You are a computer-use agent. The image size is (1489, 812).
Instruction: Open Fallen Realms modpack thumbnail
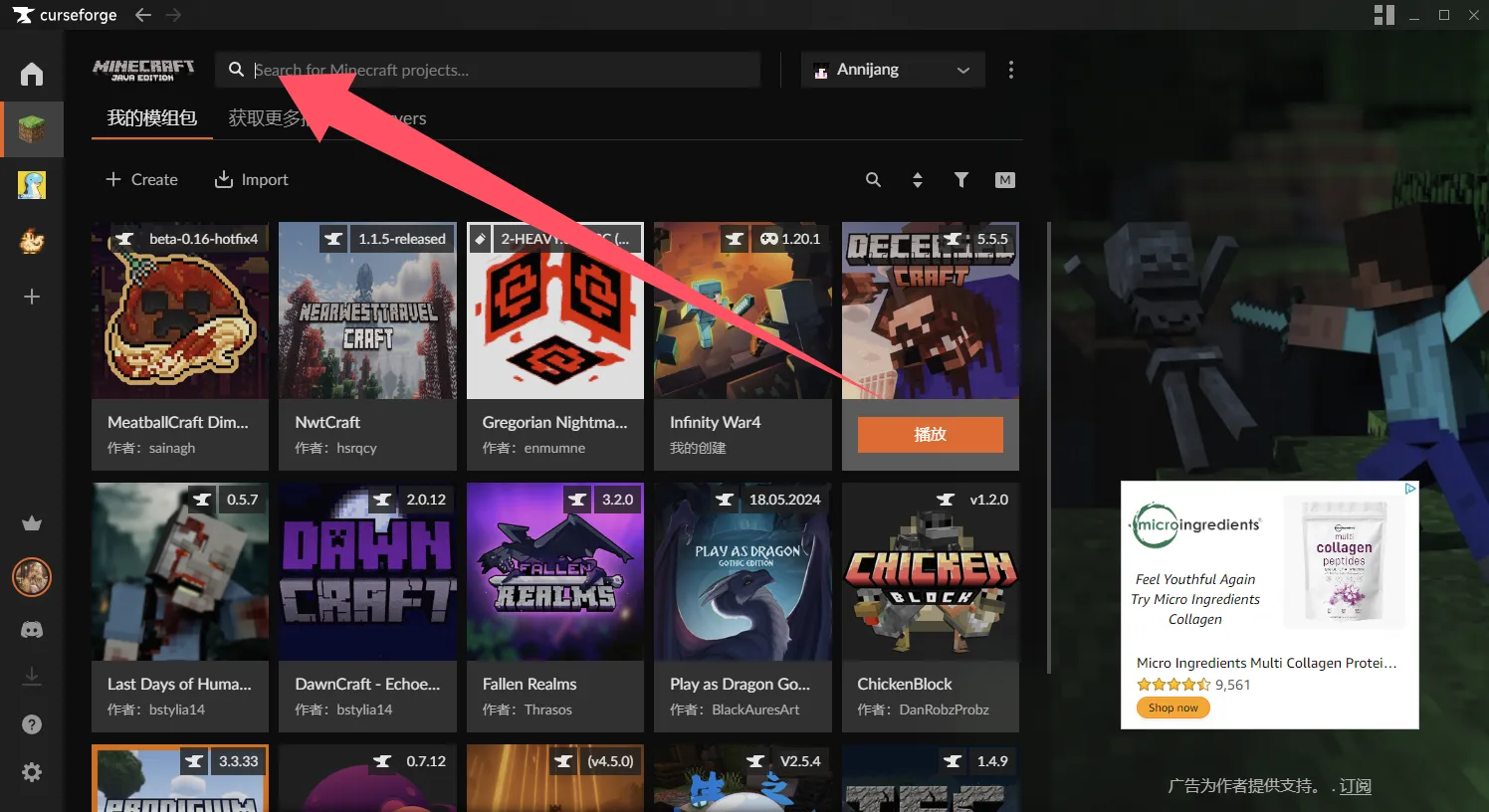coord(555,572)
